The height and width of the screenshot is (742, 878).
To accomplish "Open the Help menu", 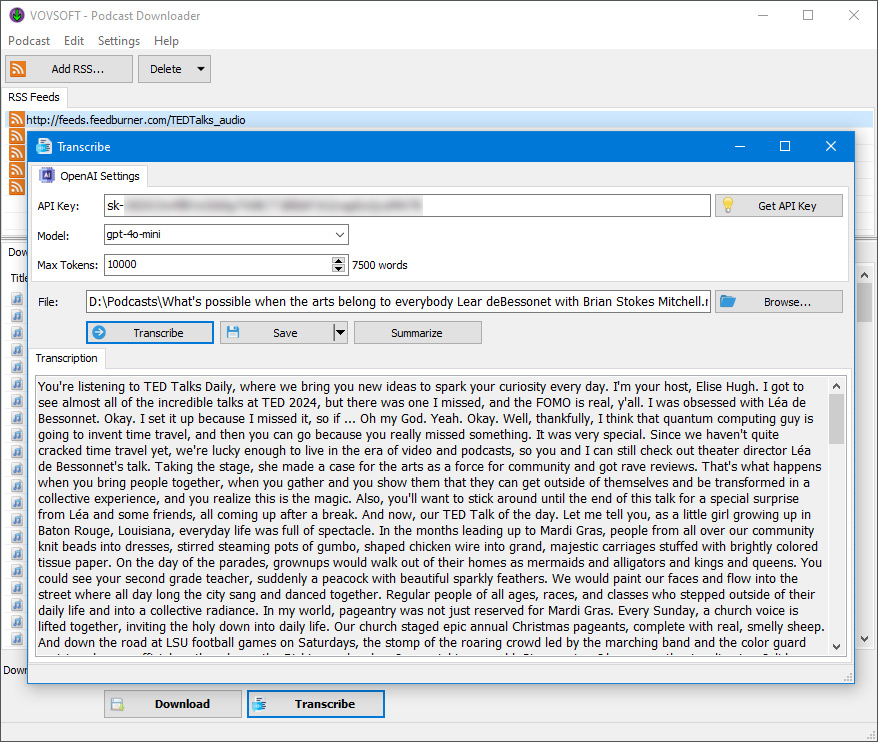I will click(166, 41).
